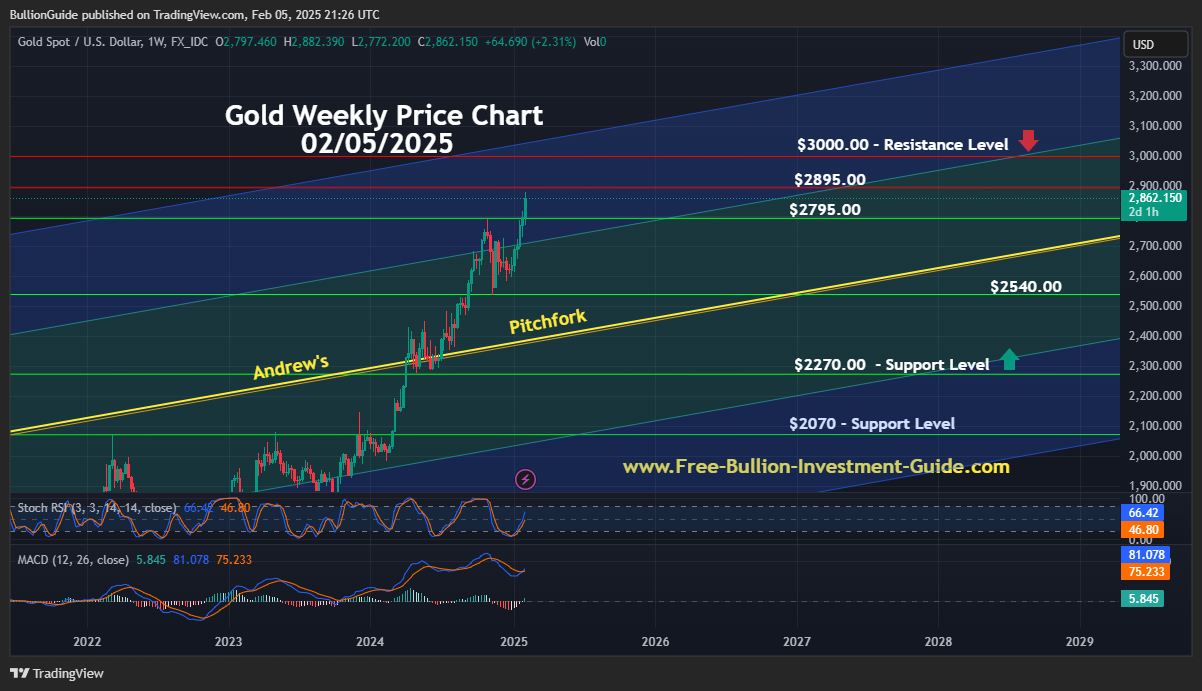The width and height of the screenshot is (1202, 691).
Task: Click the 2025 label on time axis
Action: tap(514, 640)
